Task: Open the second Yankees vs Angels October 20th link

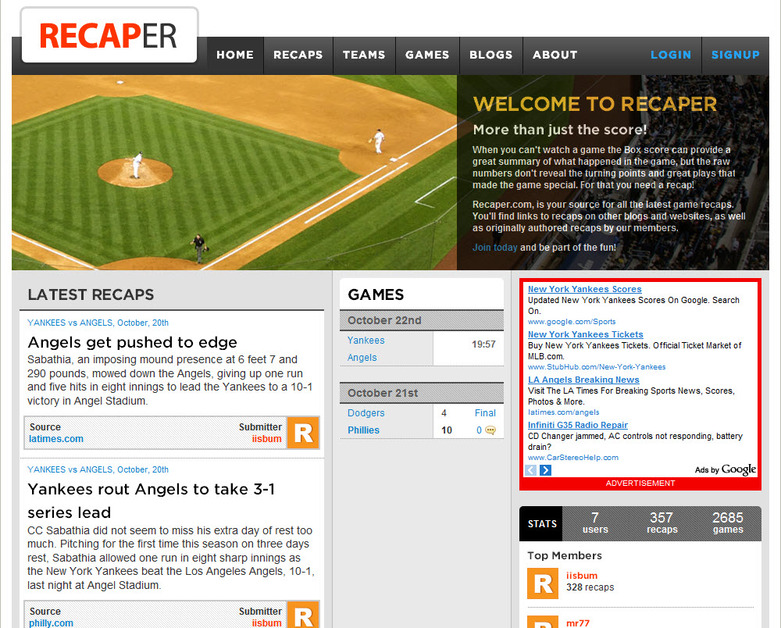Action: click(x=98, y=470)
